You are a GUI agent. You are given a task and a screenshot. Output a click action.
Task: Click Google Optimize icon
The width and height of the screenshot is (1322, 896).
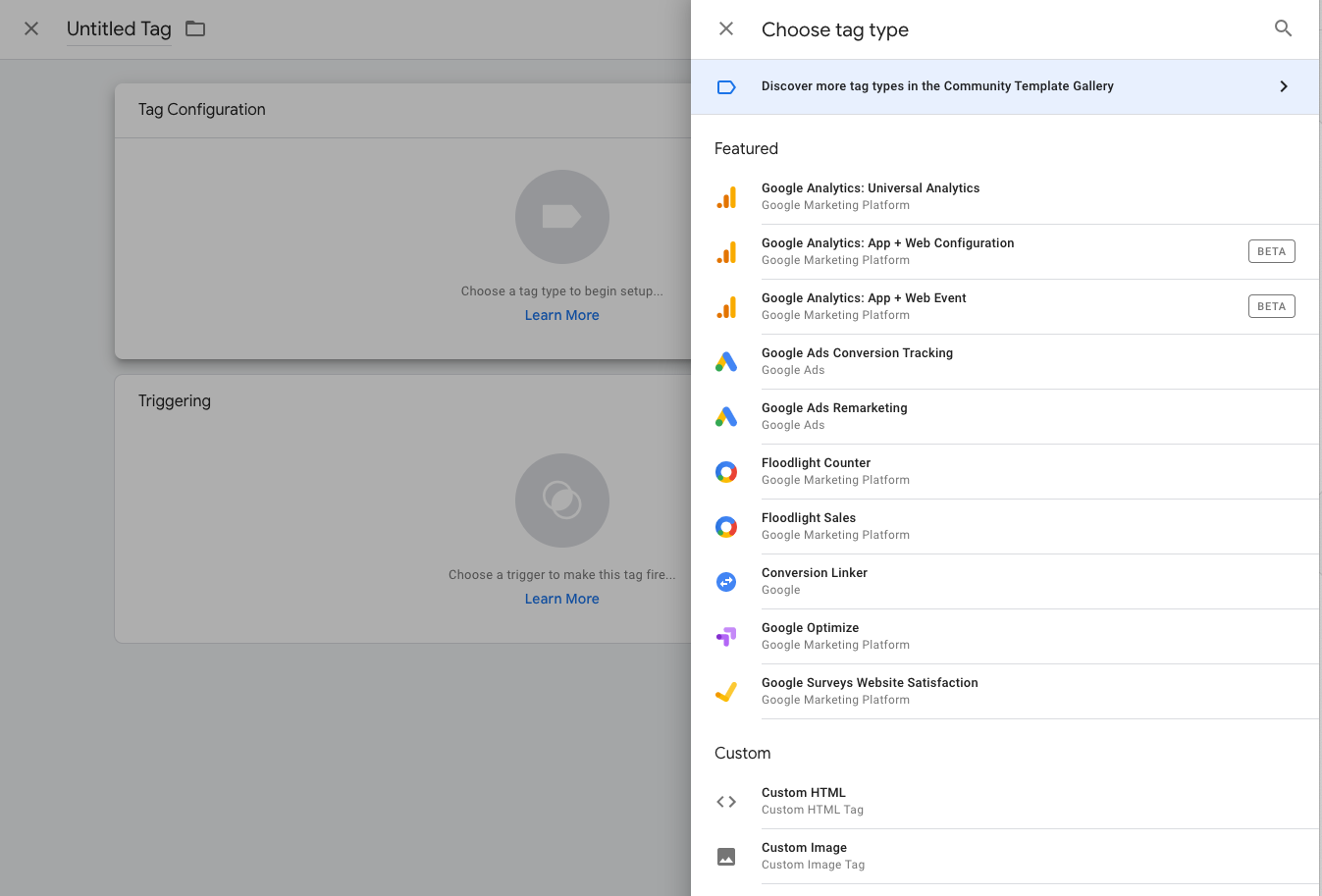click(726, 637)
